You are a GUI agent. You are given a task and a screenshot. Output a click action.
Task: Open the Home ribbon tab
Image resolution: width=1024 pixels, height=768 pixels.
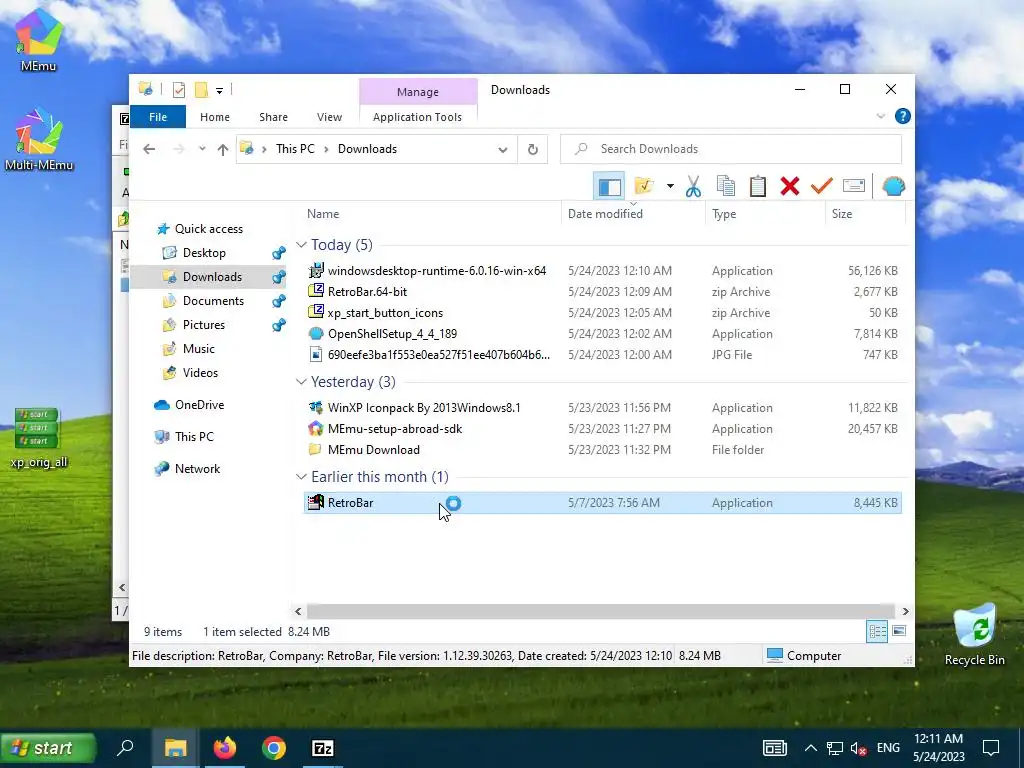pyautogui.click(x=215, y=117)
